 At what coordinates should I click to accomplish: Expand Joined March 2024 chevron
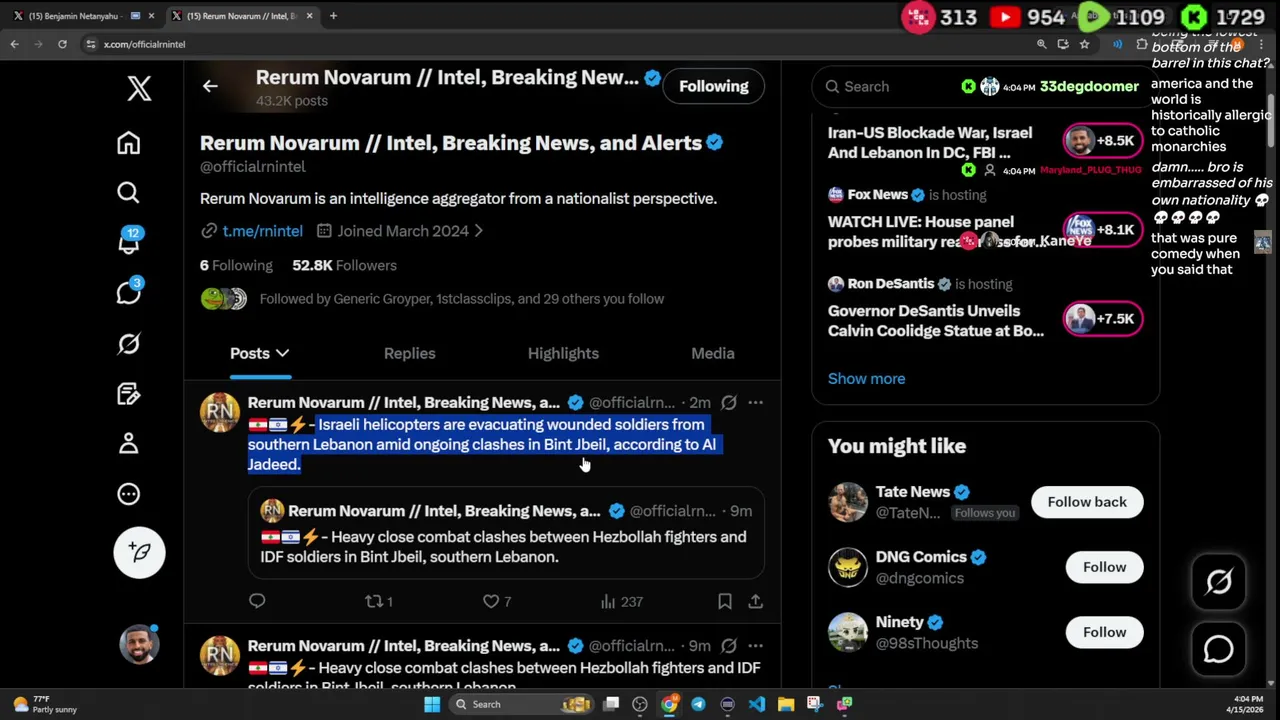pyautogui.click(x=478, y=231)
